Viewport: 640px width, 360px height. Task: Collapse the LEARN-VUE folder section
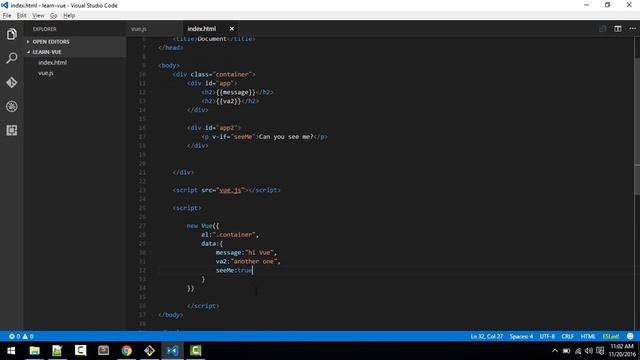[x=75, y=52]
